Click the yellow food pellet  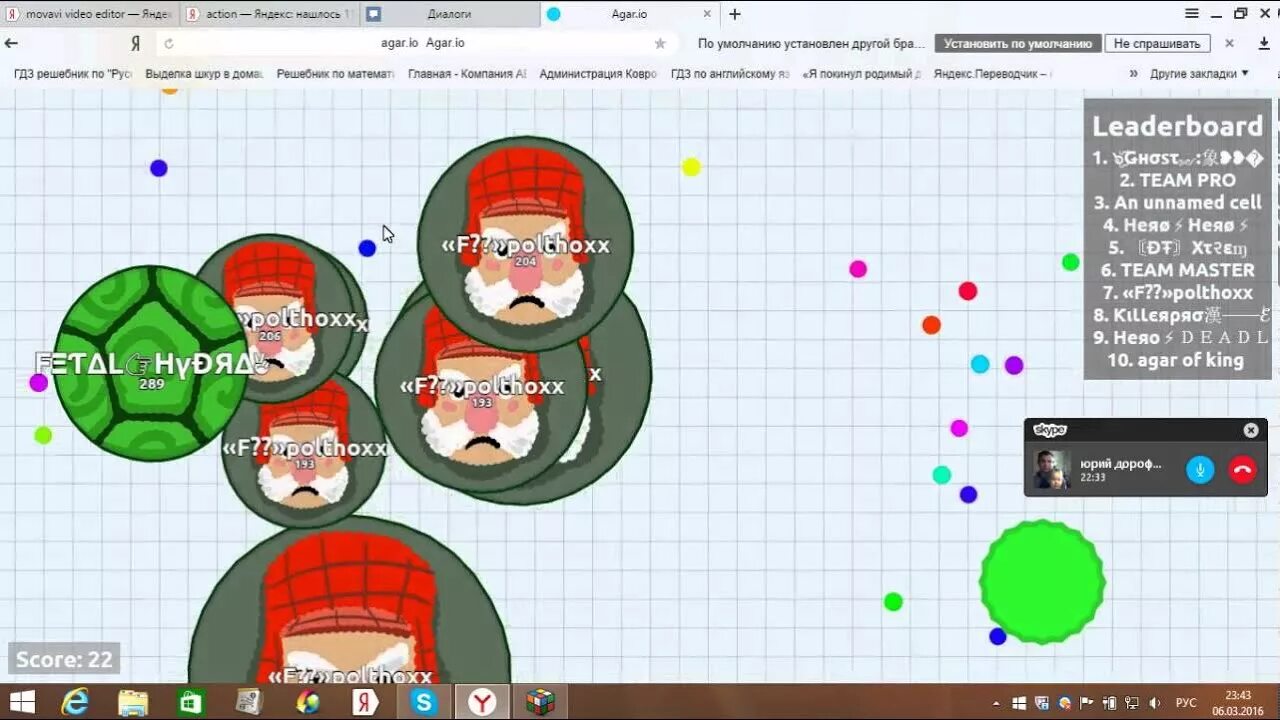[691, 167]
